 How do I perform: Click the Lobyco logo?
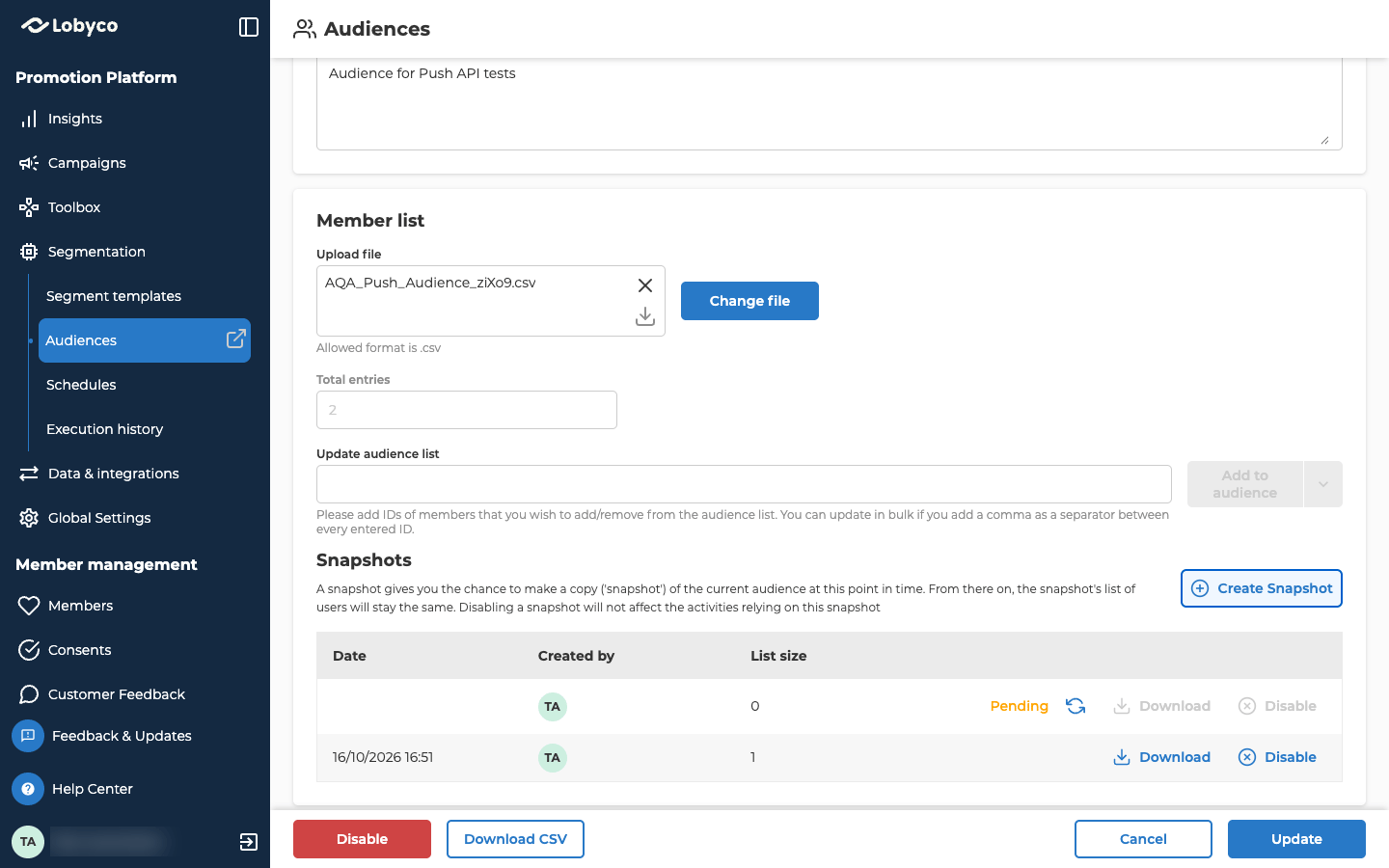pos(69,26)
